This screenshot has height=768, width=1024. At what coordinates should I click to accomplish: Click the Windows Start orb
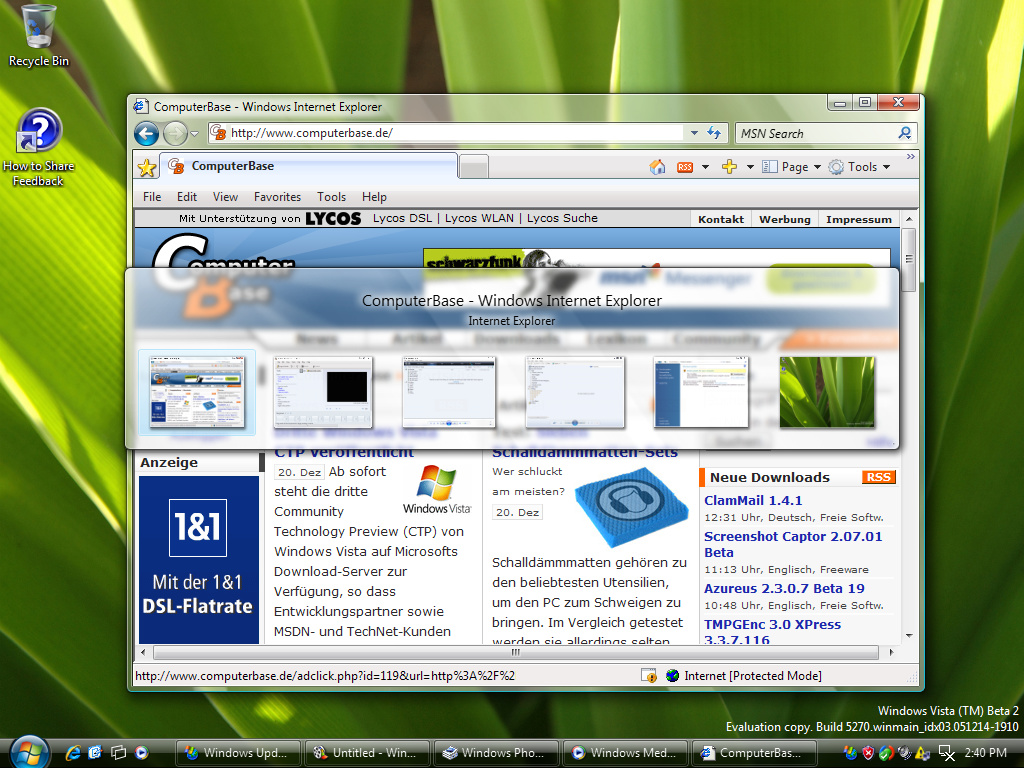[x=29, y=753]
